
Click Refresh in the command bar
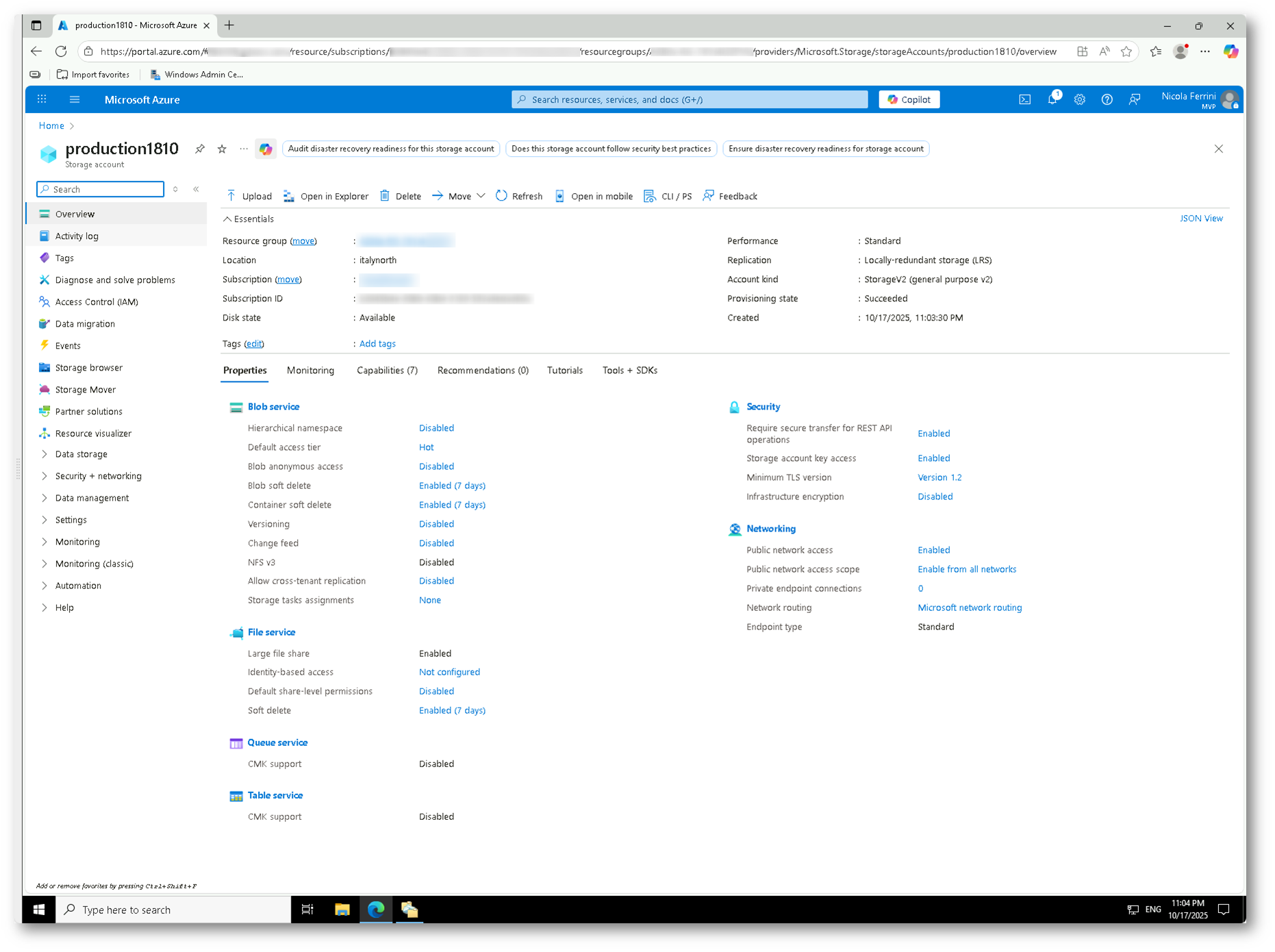(519, 196)
